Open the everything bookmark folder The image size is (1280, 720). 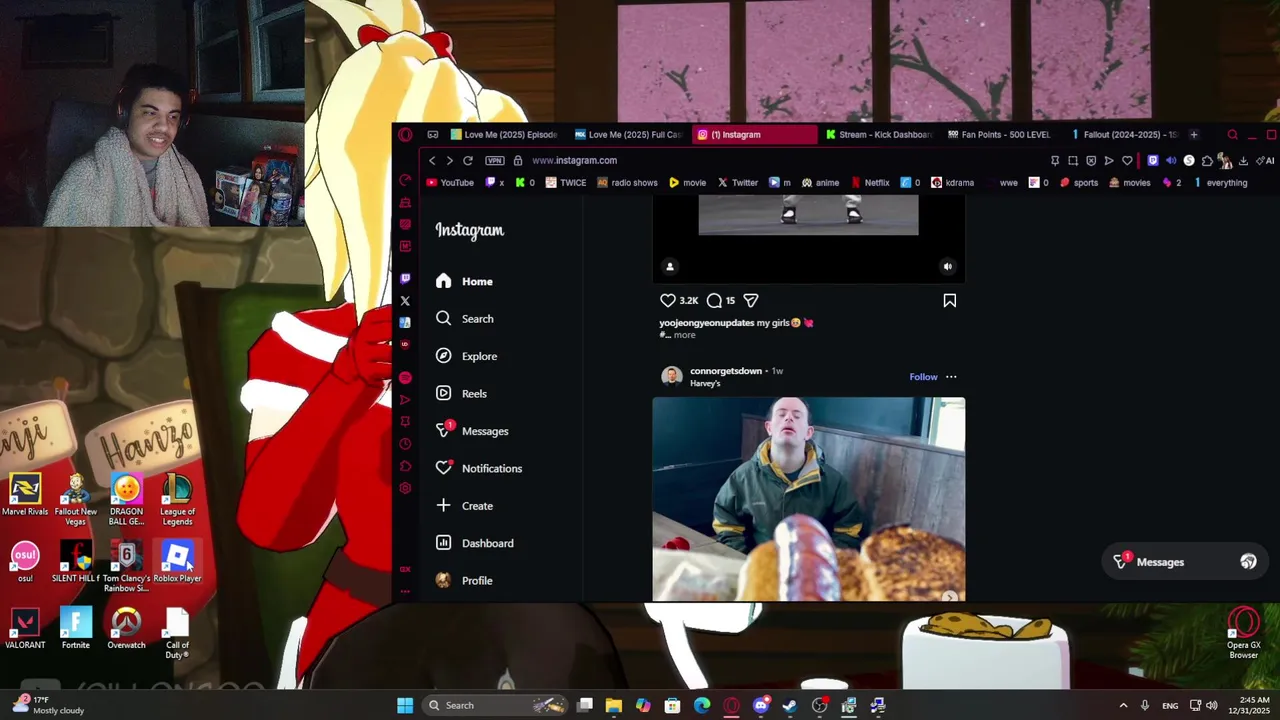click(1220, 183)
